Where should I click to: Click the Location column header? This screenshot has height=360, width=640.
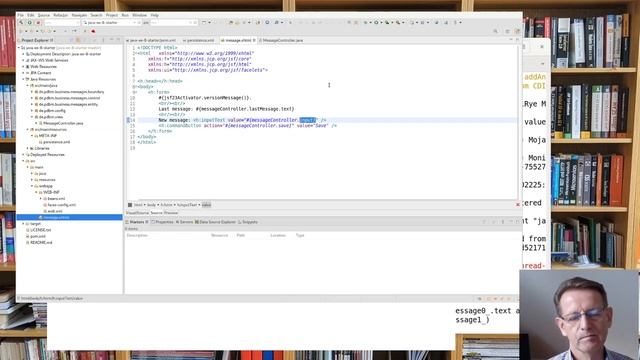(x=278, y=236)
